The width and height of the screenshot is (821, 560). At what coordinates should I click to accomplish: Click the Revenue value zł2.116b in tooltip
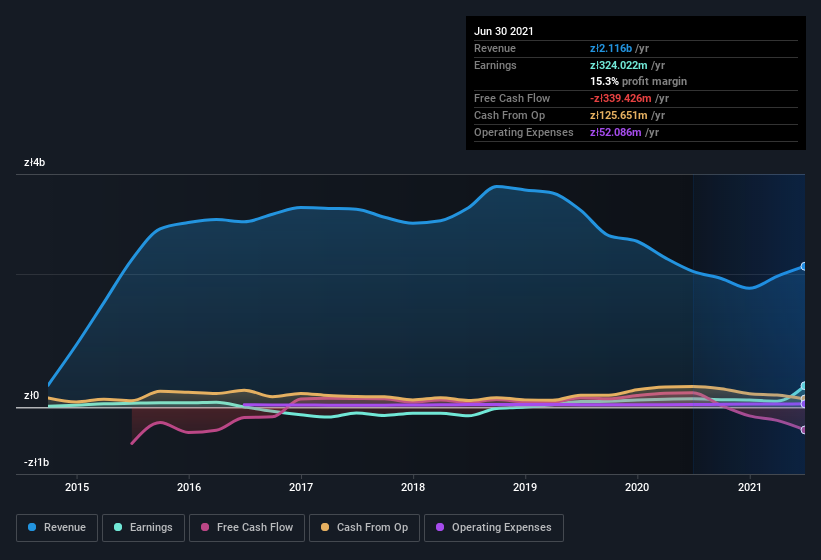611,48
